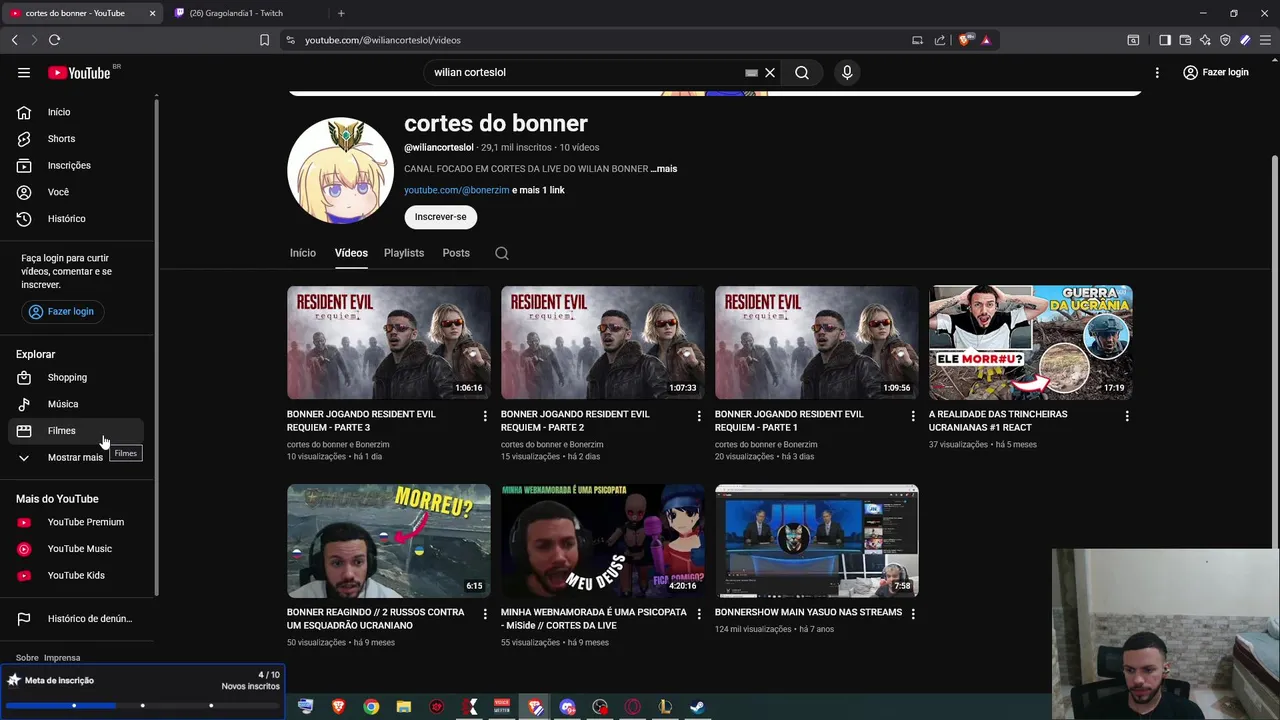The width and height of the screenshot is (1280, 720).
Task: Open the Bonnershow video options menu
Action: tap(913, 614)
